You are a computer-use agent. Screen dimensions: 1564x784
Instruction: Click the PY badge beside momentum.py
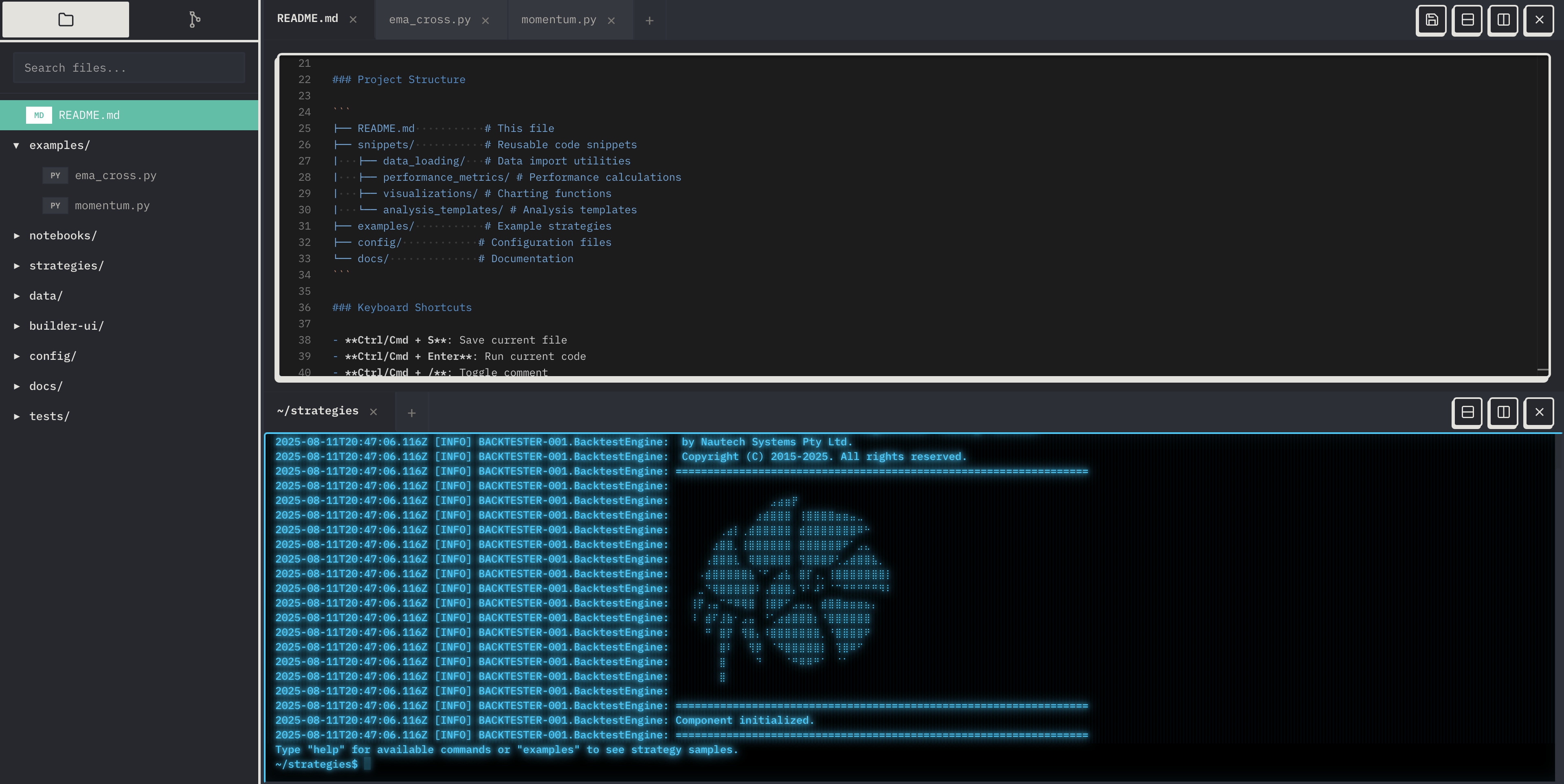[x=55, y=206]
